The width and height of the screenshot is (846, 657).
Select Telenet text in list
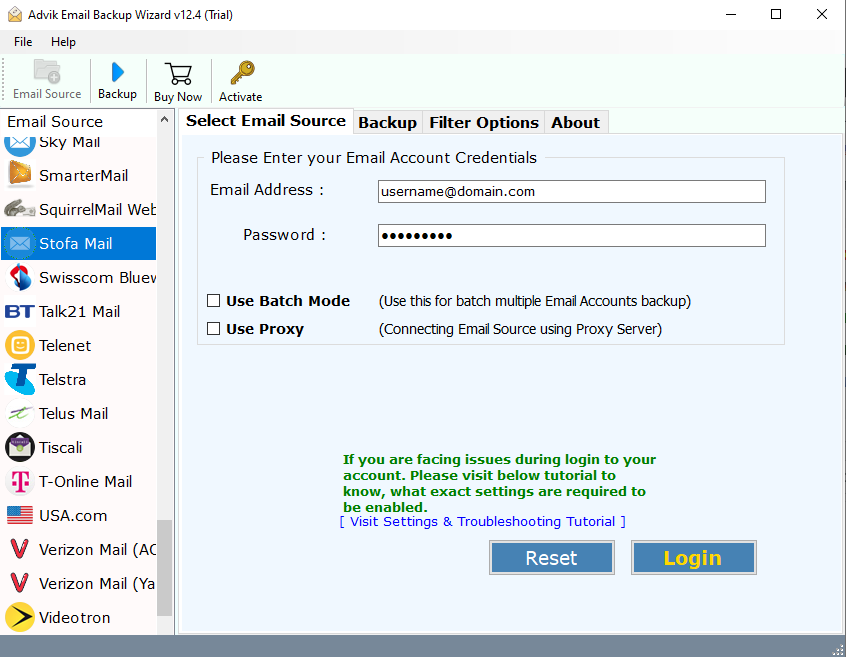pos(65,345)
